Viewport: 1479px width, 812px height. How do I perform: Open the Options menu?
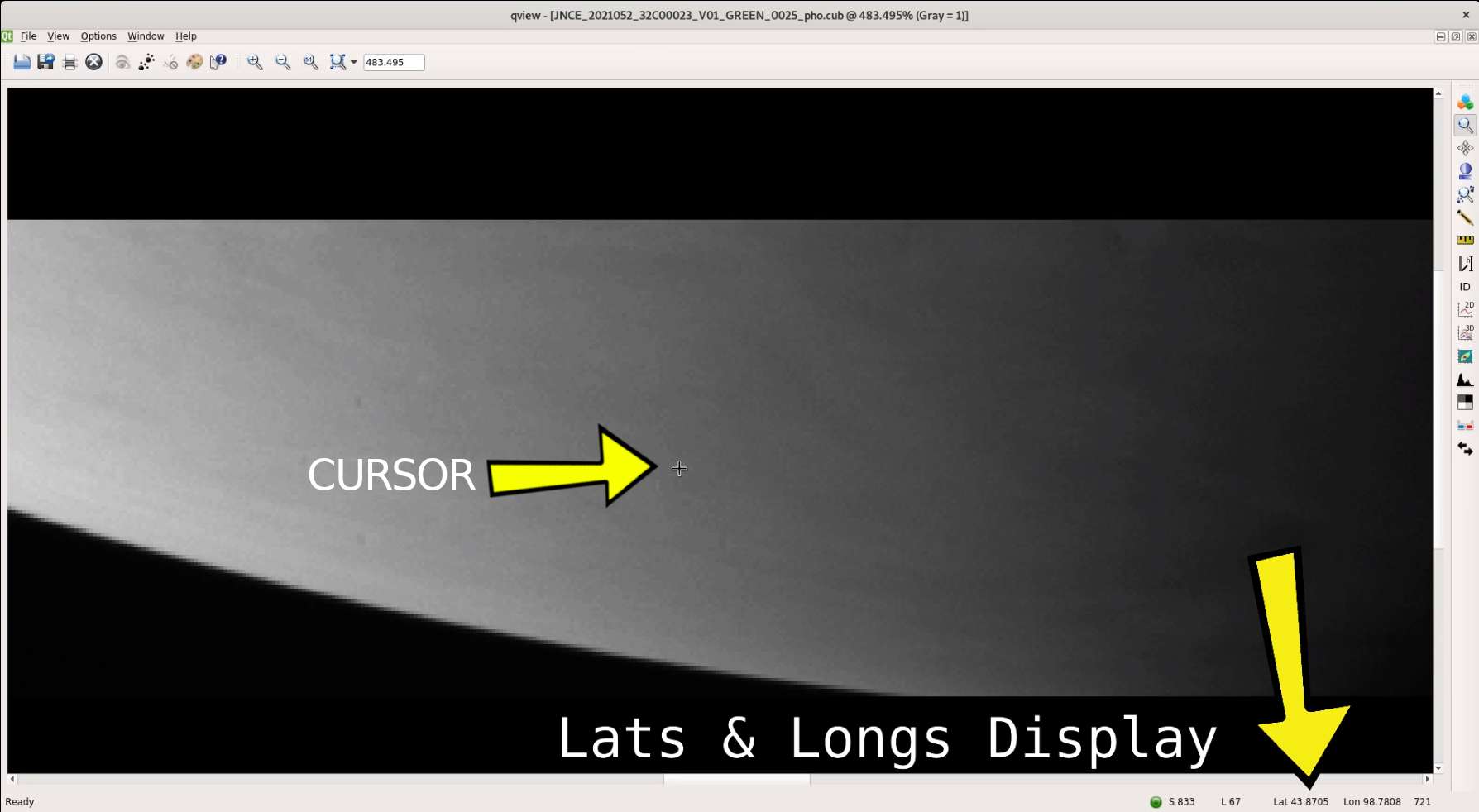[98, 36]
